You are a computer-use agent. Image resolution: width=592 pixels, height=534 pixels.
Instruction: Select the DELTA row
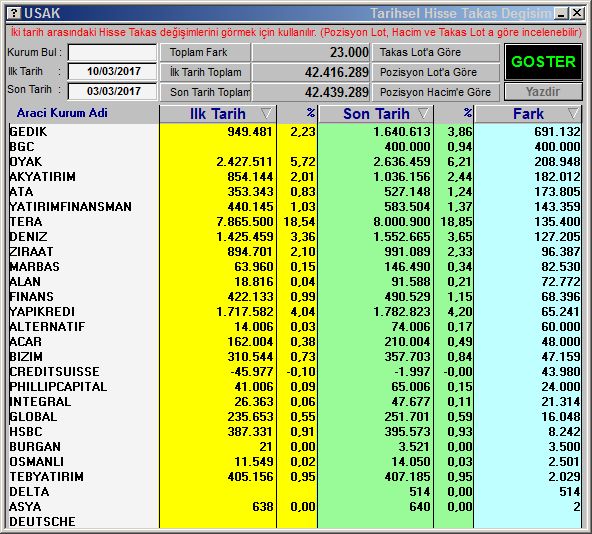coord(295,492)
